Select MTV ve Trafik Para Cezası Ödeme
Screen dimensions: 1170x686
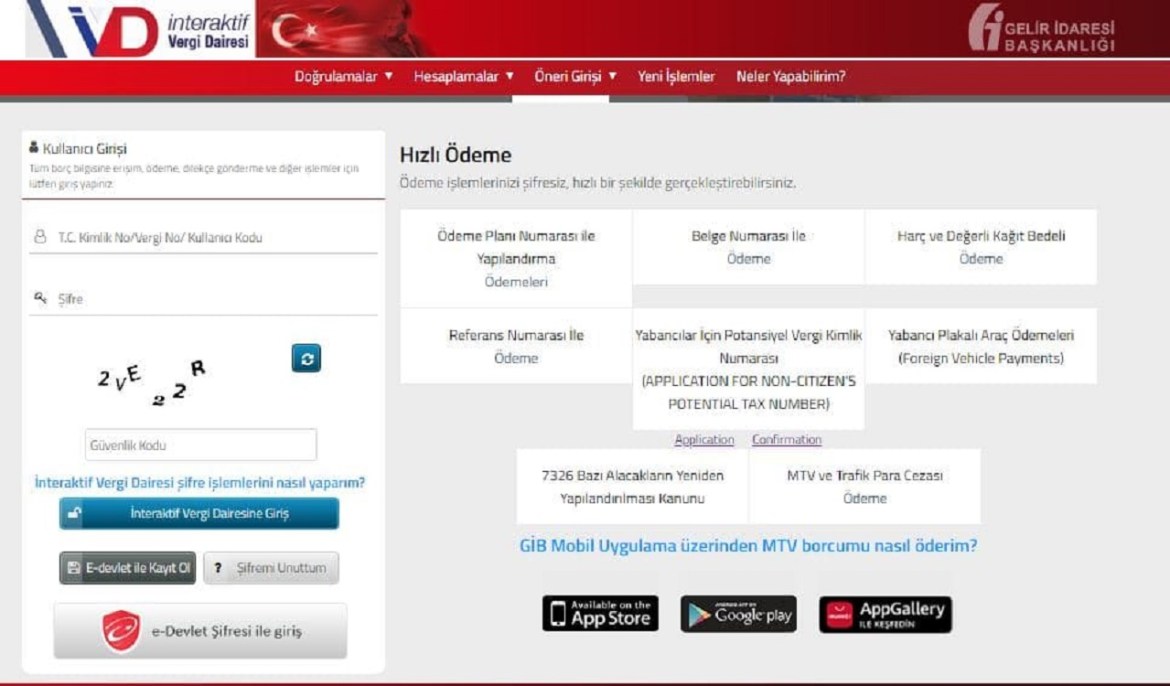point(864,487)
